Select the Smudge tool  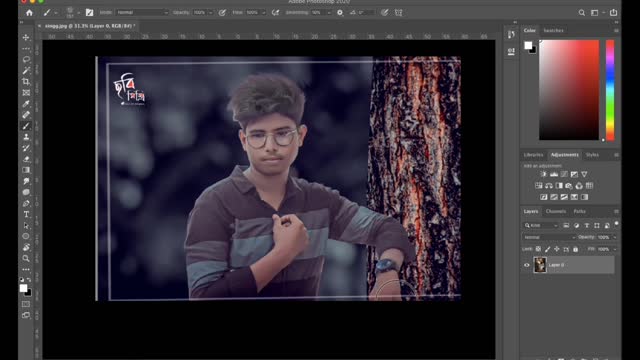tap(26, 181)
